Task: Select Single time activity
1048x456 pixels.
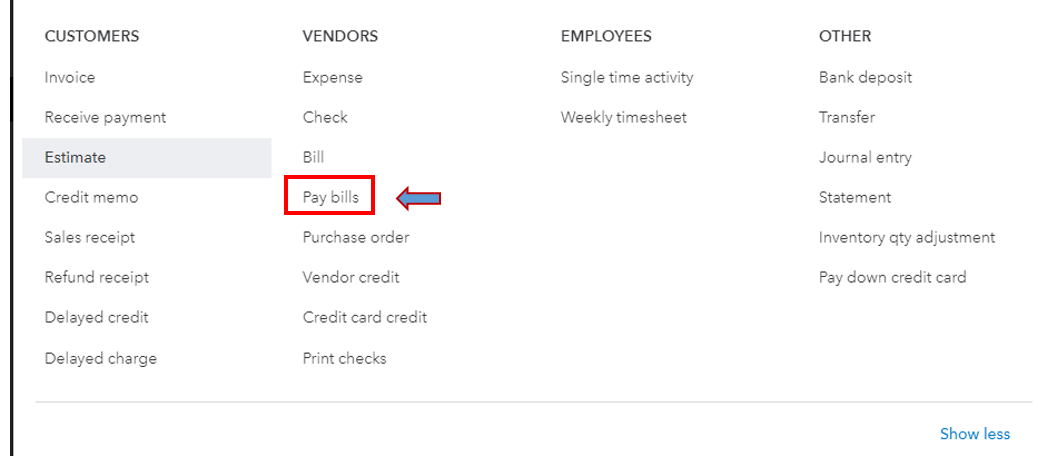Action: [x=627, y=77]
